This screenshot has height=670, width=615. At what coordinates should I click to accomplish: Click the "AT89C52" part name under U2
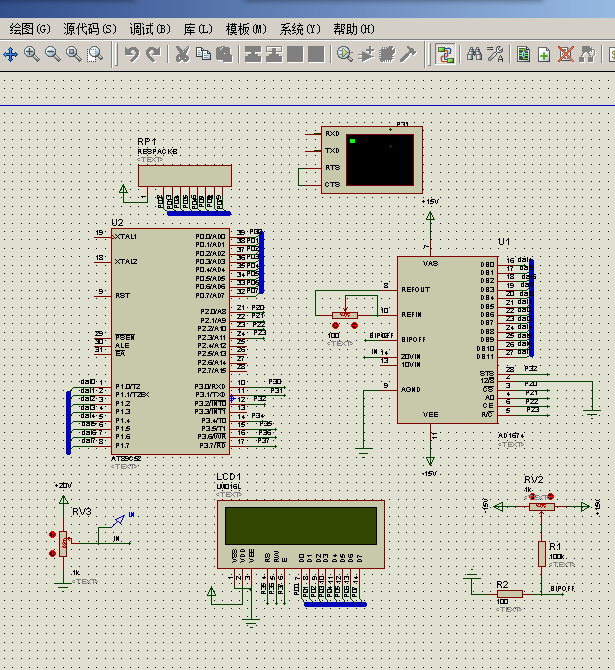click(x=126, y=459)
